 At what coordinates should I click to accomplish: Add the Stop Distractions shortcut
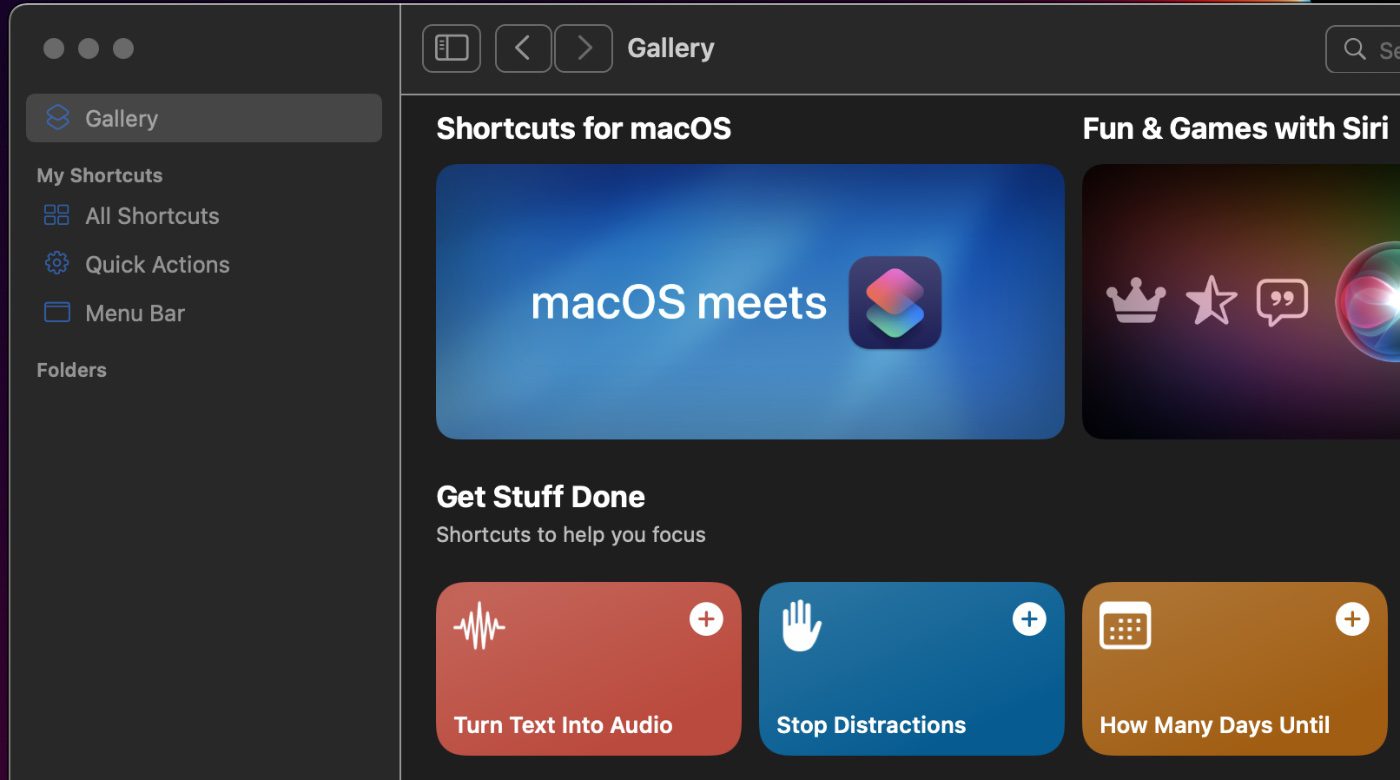[x=1029, y=619]
